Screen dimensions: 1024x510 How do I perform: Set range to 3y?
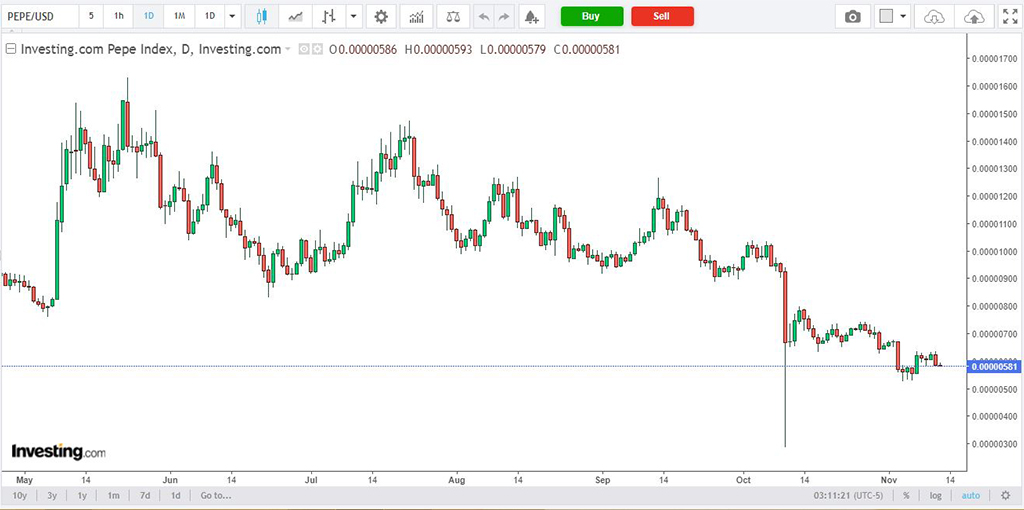pos(52,495)
